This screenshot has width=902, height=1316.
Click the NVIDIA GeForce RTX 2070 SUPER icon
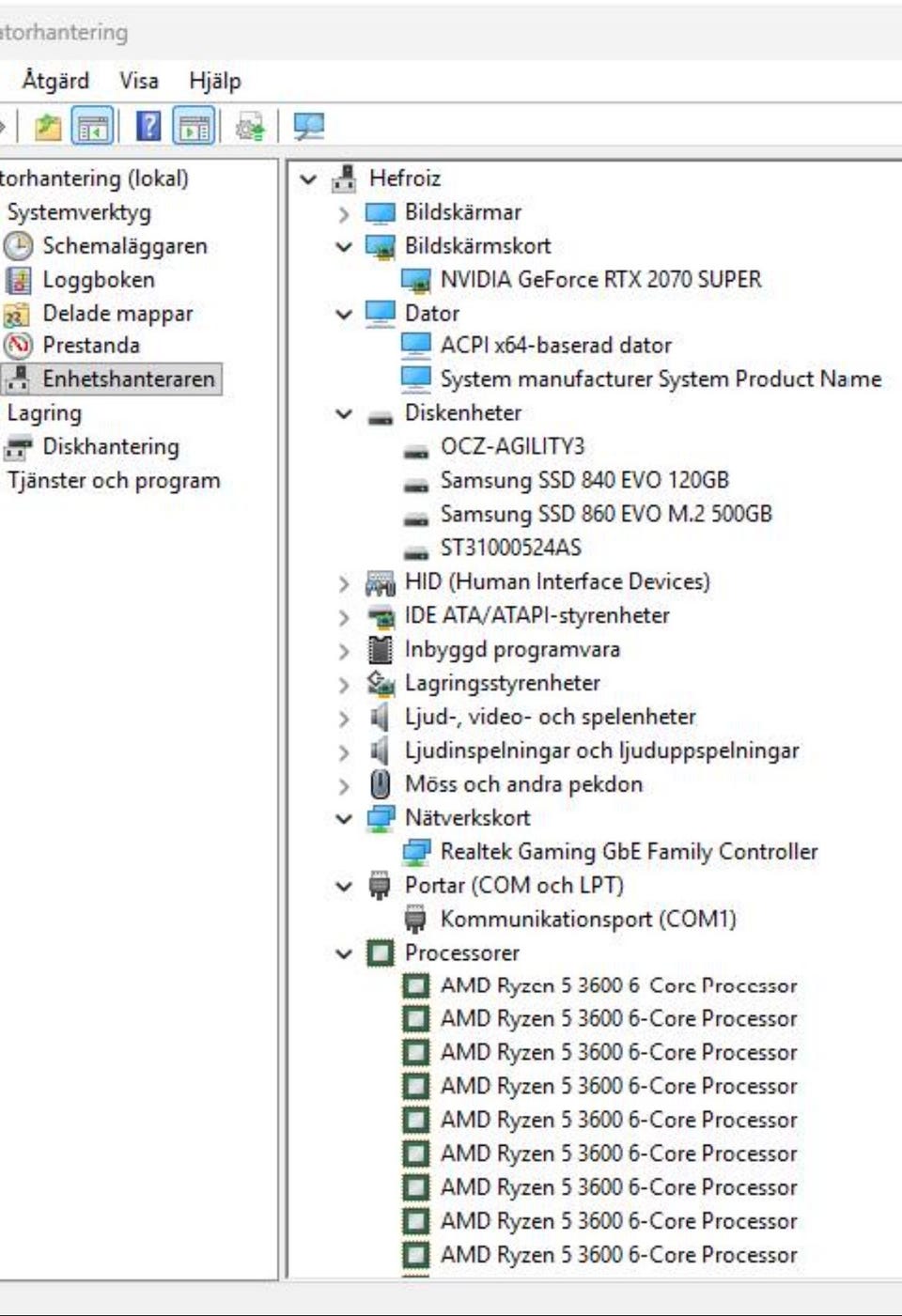click(x=415, y=280)
